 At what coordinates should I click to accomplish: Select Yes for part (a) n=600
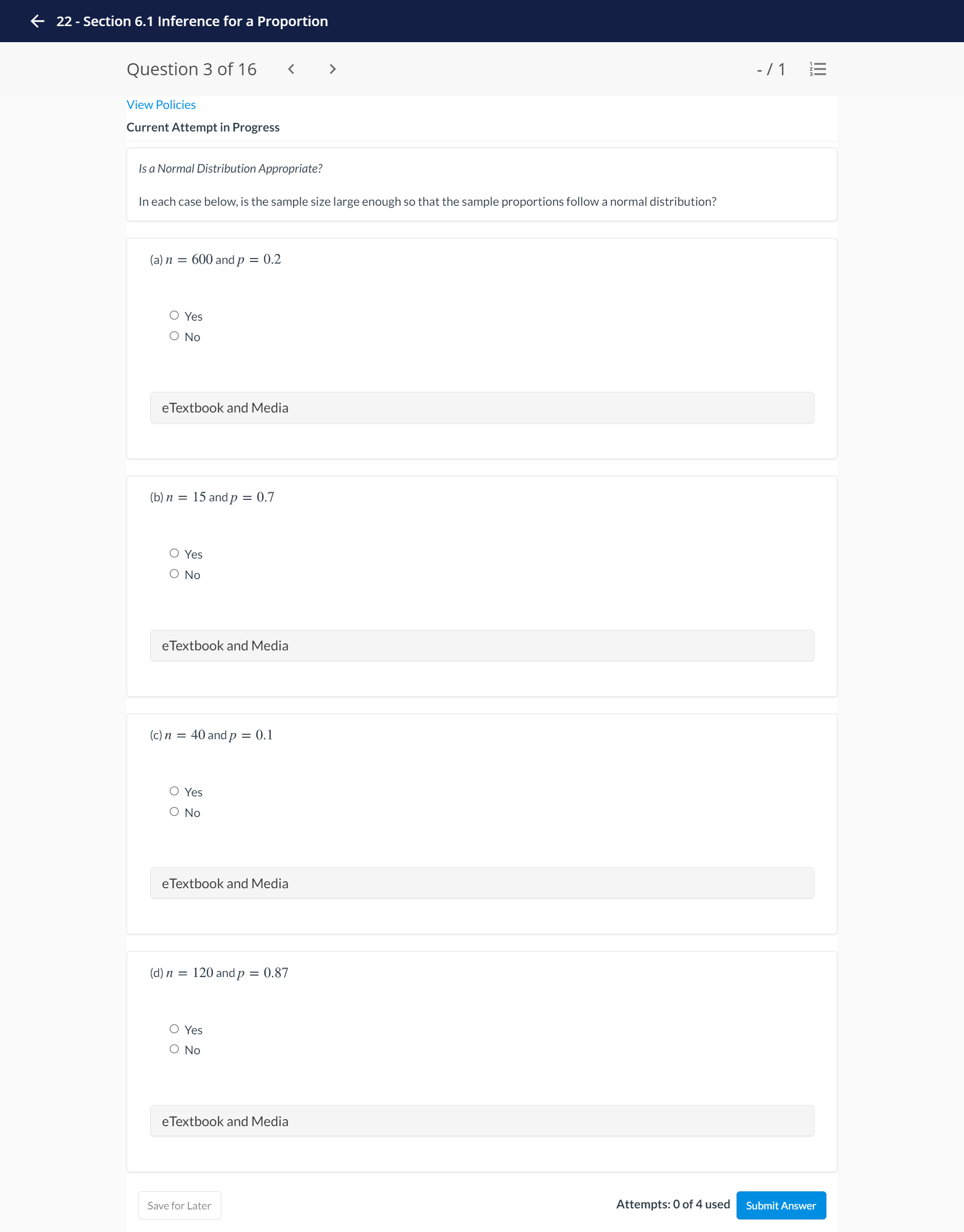click(174, 315)
